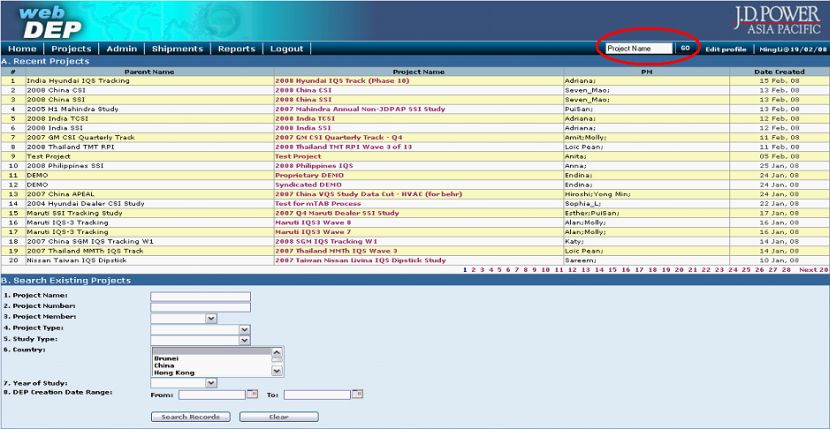Click the Next 20 pagination link

point(814,270)
